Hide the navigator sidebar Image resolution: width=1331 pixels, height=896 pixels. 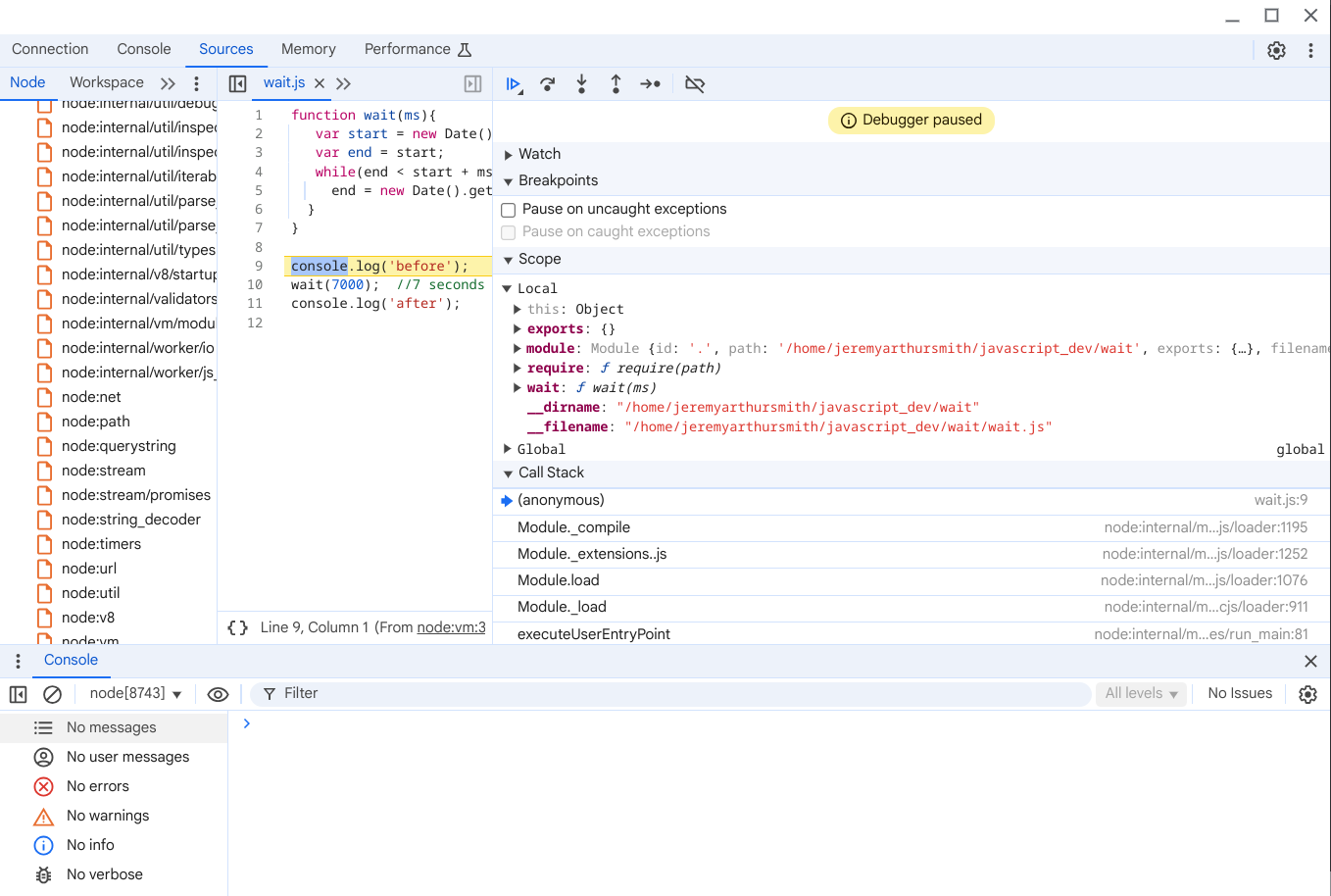(x=237, y=83)
